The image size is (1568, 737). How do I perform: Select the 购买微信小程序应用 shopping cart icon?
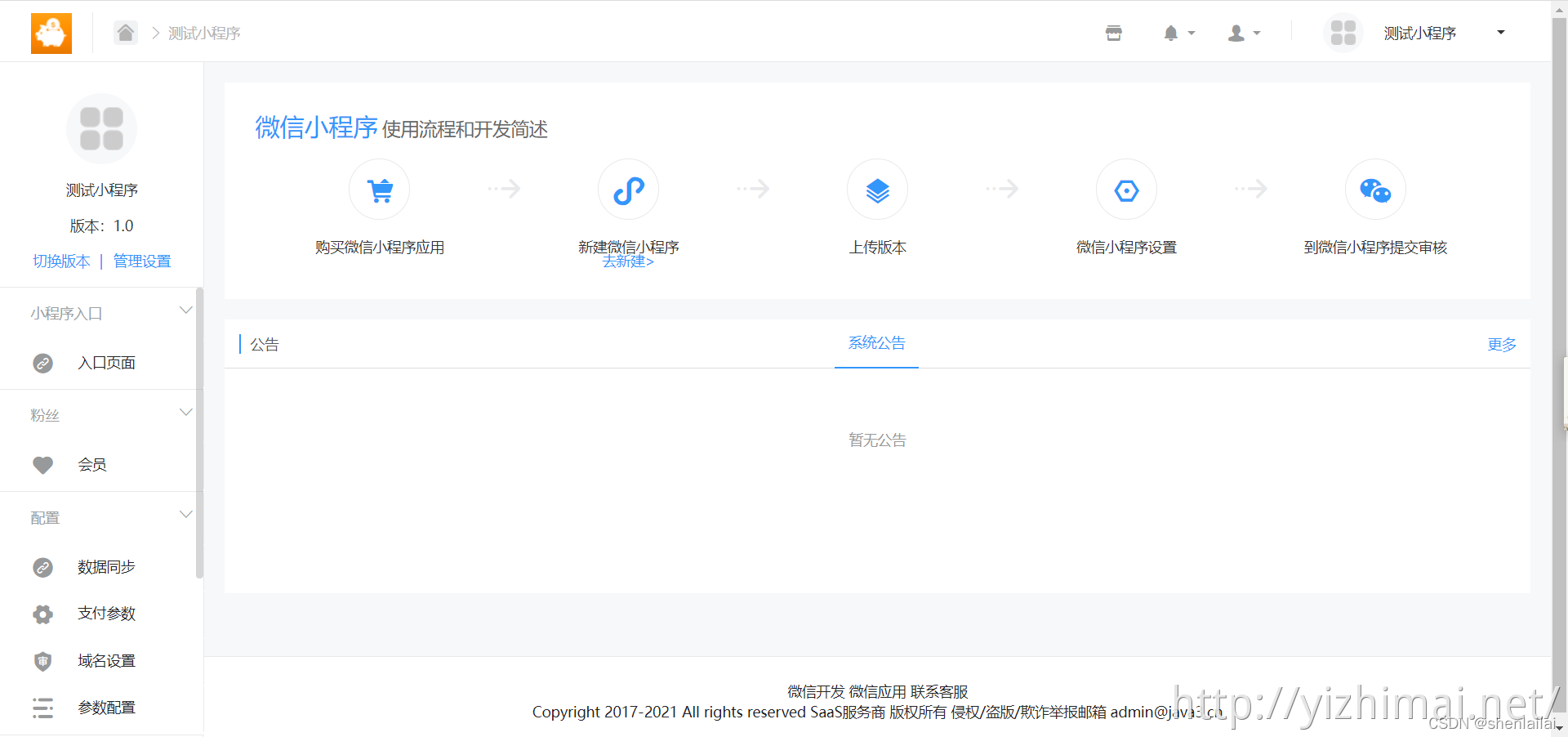point(379,189)
